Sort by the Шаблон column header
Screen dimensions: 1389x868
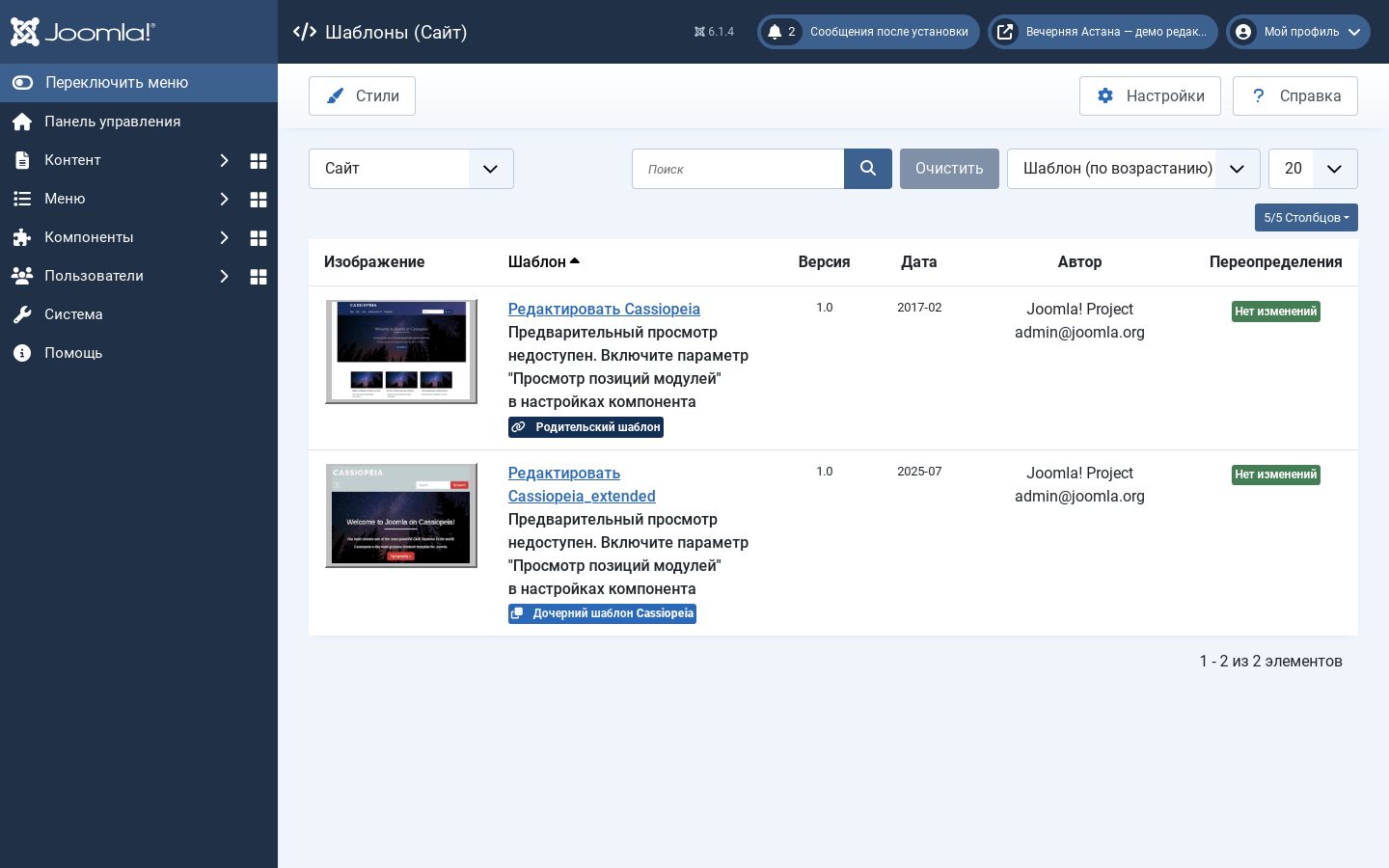pos(544,261)
